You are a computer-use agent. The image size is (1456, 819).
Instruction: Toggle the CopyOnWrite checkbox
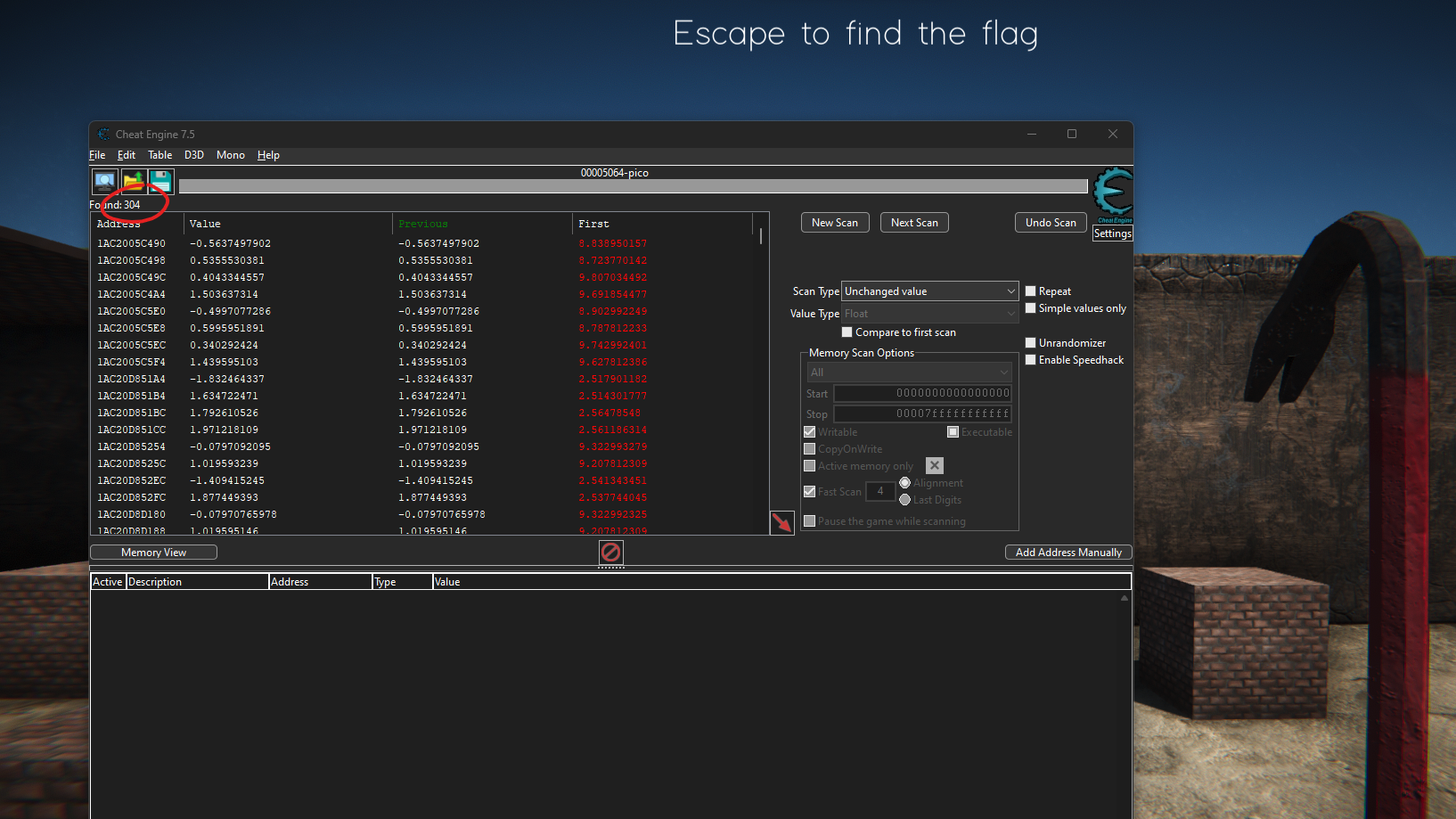pyautogui.click(x=809, y=449)
